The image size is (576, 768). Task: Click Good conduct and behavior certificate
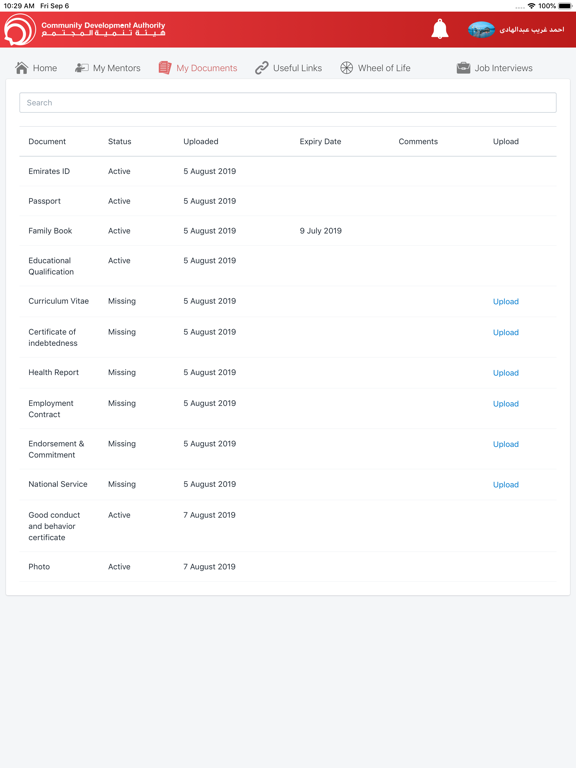pos(54,527)
